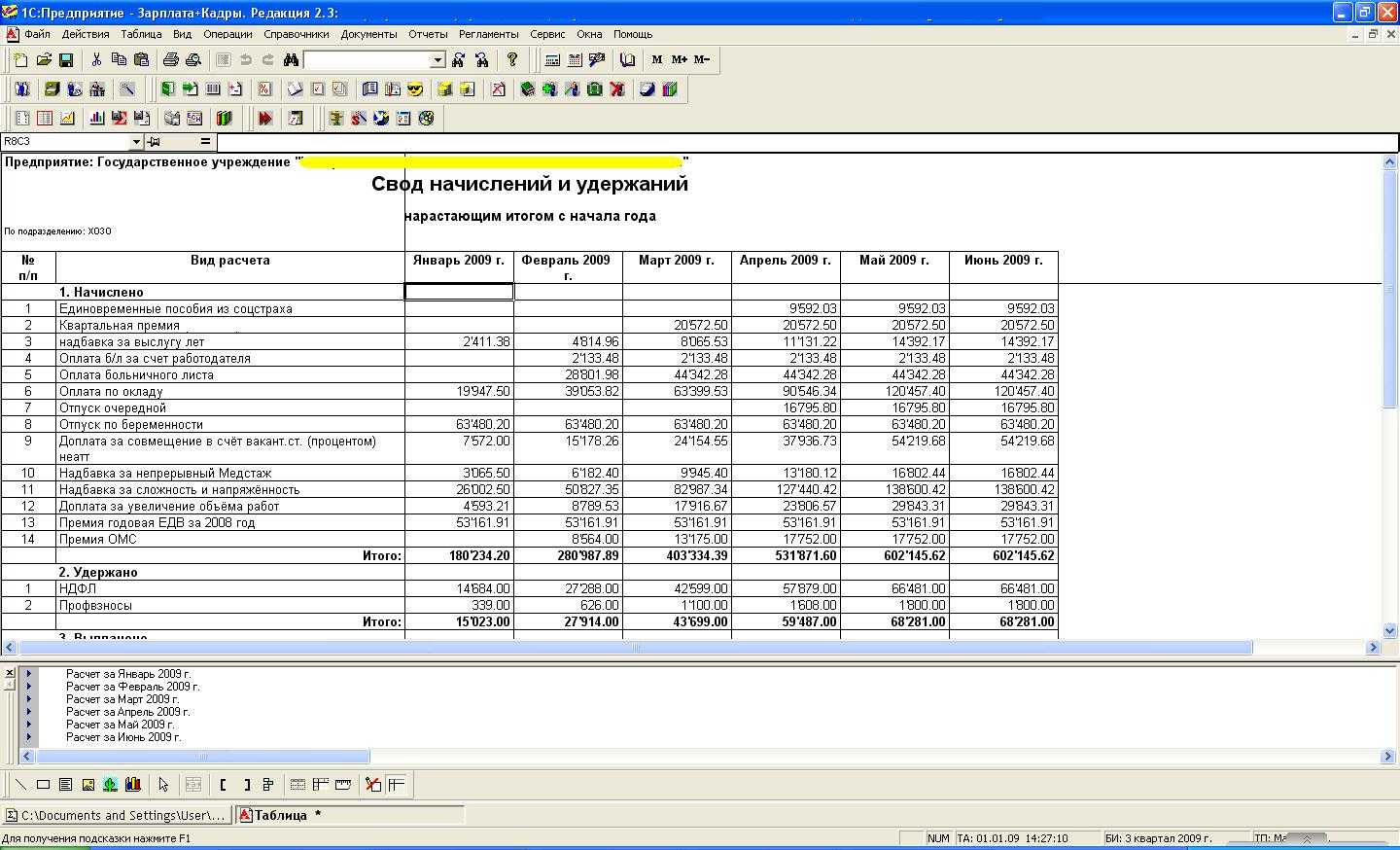Click the New document icon
Screen dimensions: 1400x850
click(21, 60)
